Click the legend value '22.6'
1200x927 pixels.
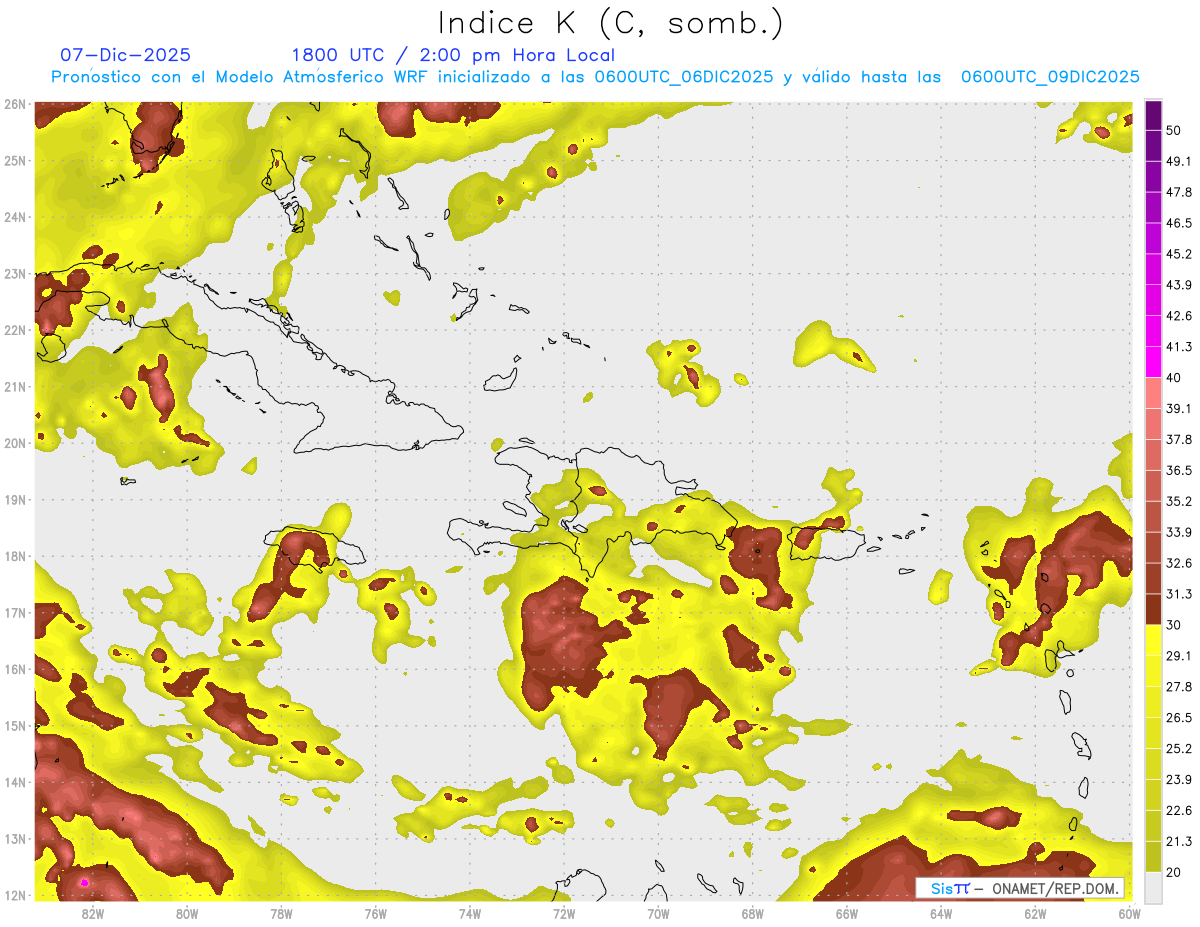click(1179, 811)
